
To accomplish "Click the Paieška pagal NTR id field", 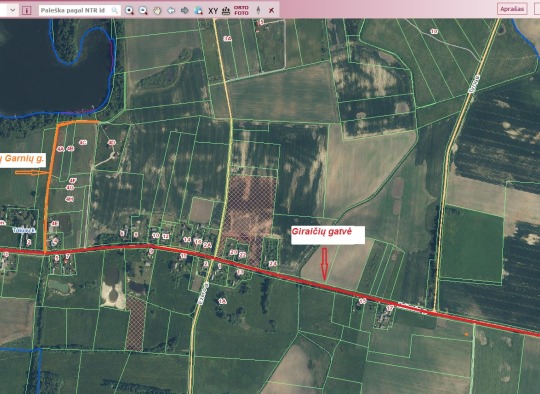I will [80, 10].
